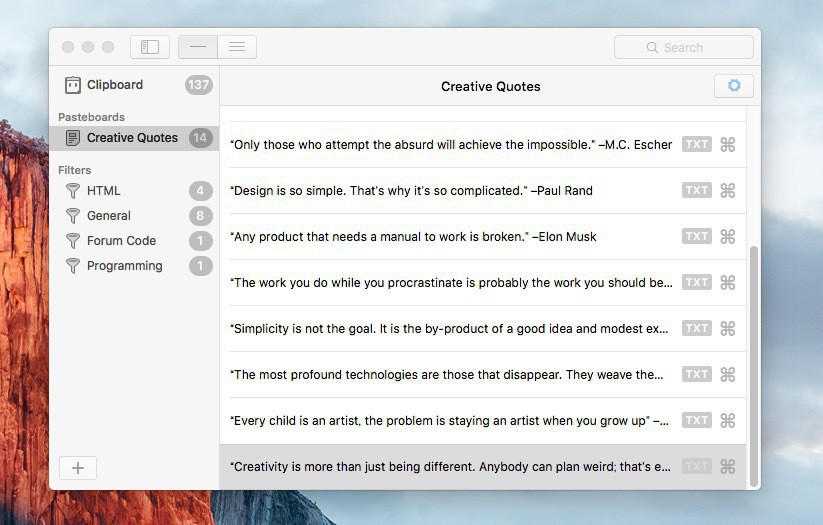Click TXT badge on Elon Musk quote
The width and height of the screenshot is (823, 525).
(x=697, y=236)
